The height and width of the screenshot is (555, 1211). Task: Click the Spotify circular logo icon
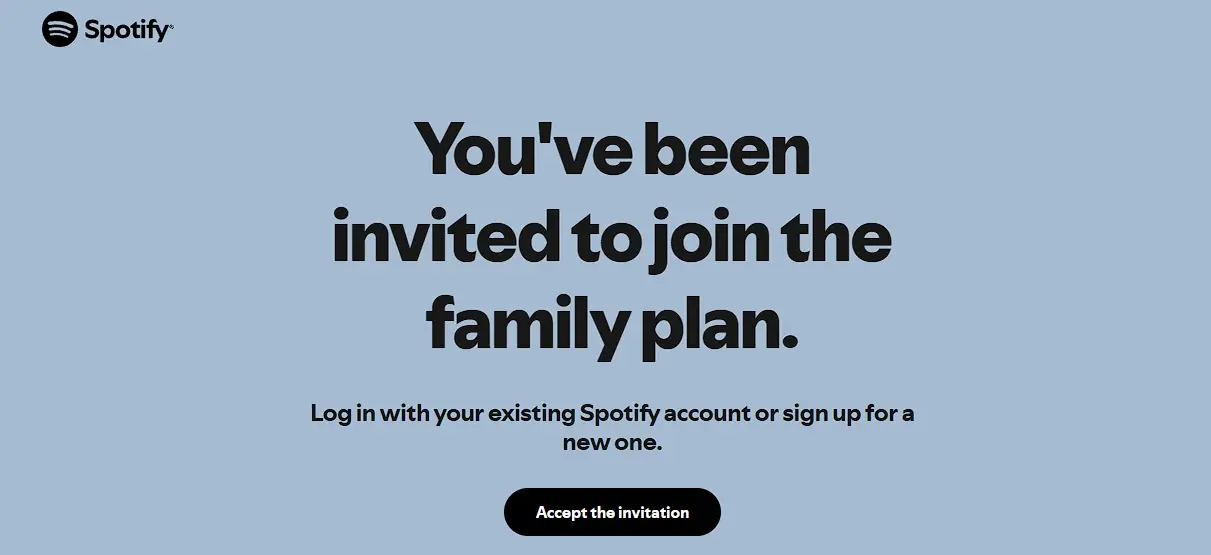point(60,29)
